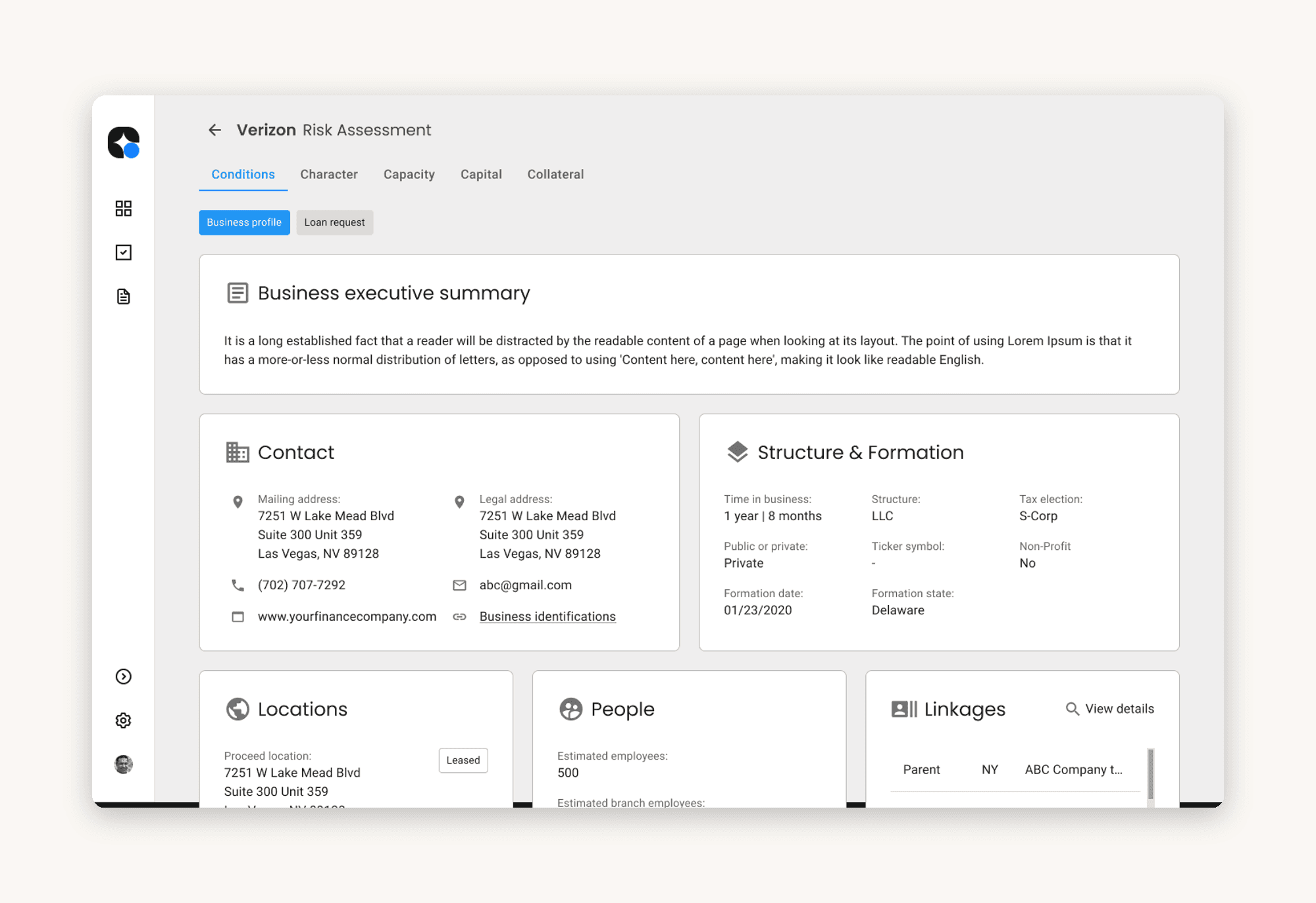Click the NY cell in Linkages
Screen dimensions: 1316x903
990,769
